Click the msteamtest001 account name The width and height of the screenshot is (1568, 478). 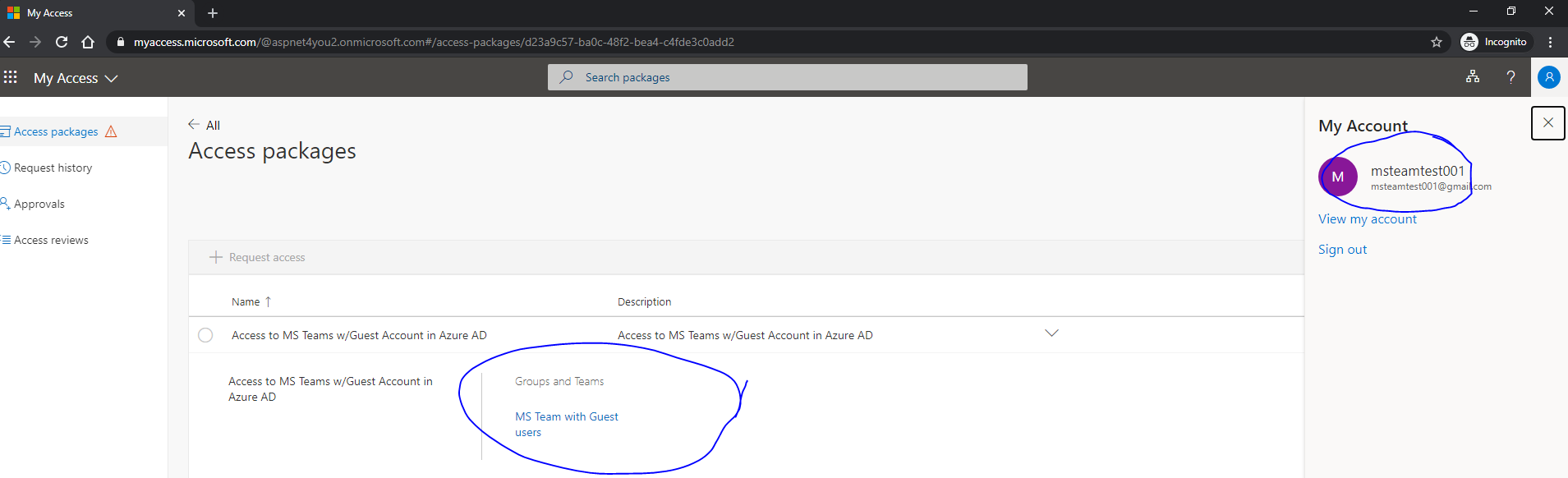coord(1418,171)
